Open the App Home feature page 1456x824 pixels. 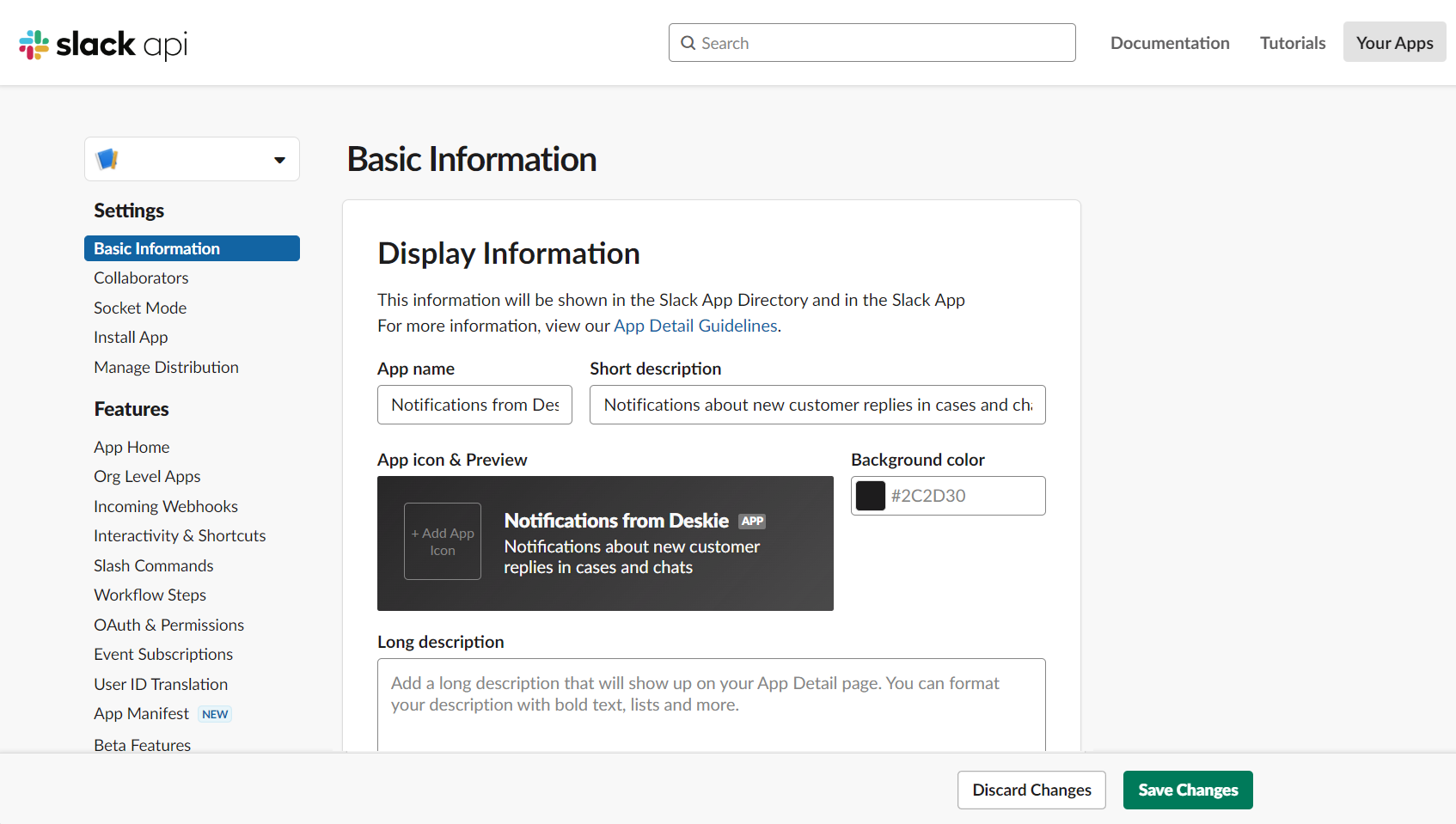click(x=132, y=447)
